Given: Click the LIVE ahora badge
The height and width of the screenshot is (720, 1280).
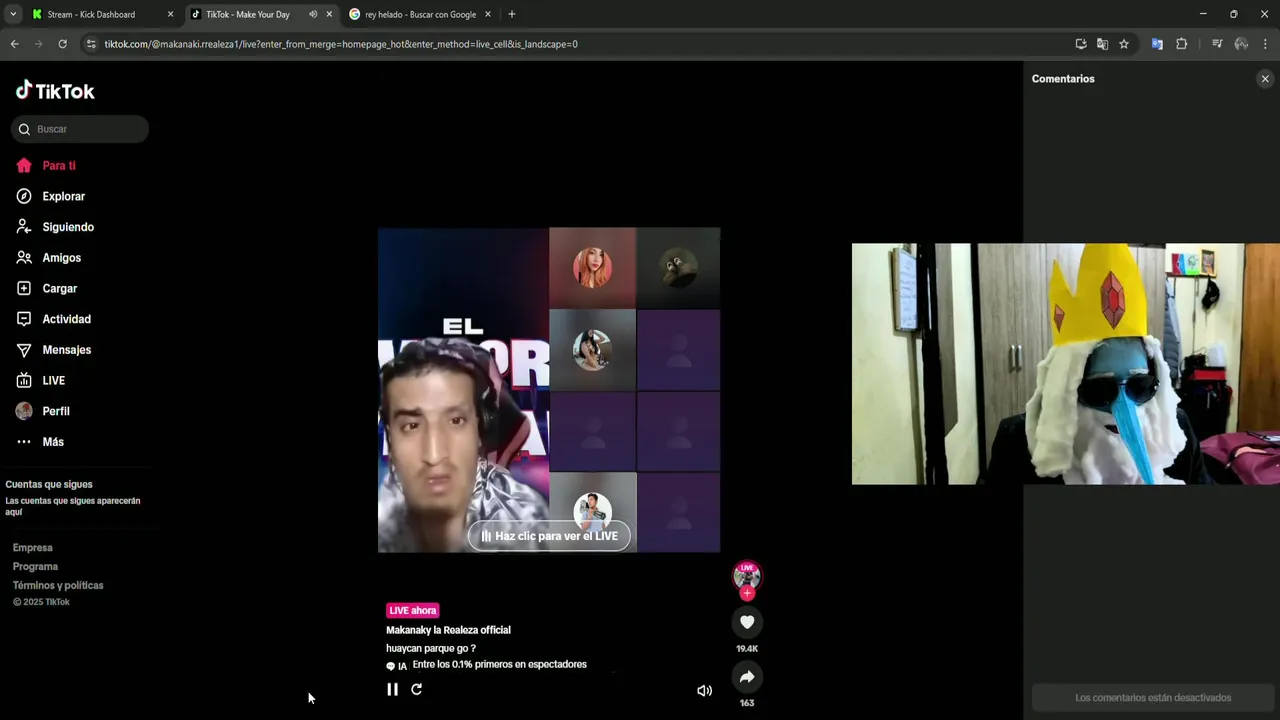Looking at the screenshot, I should coord(413,610).
